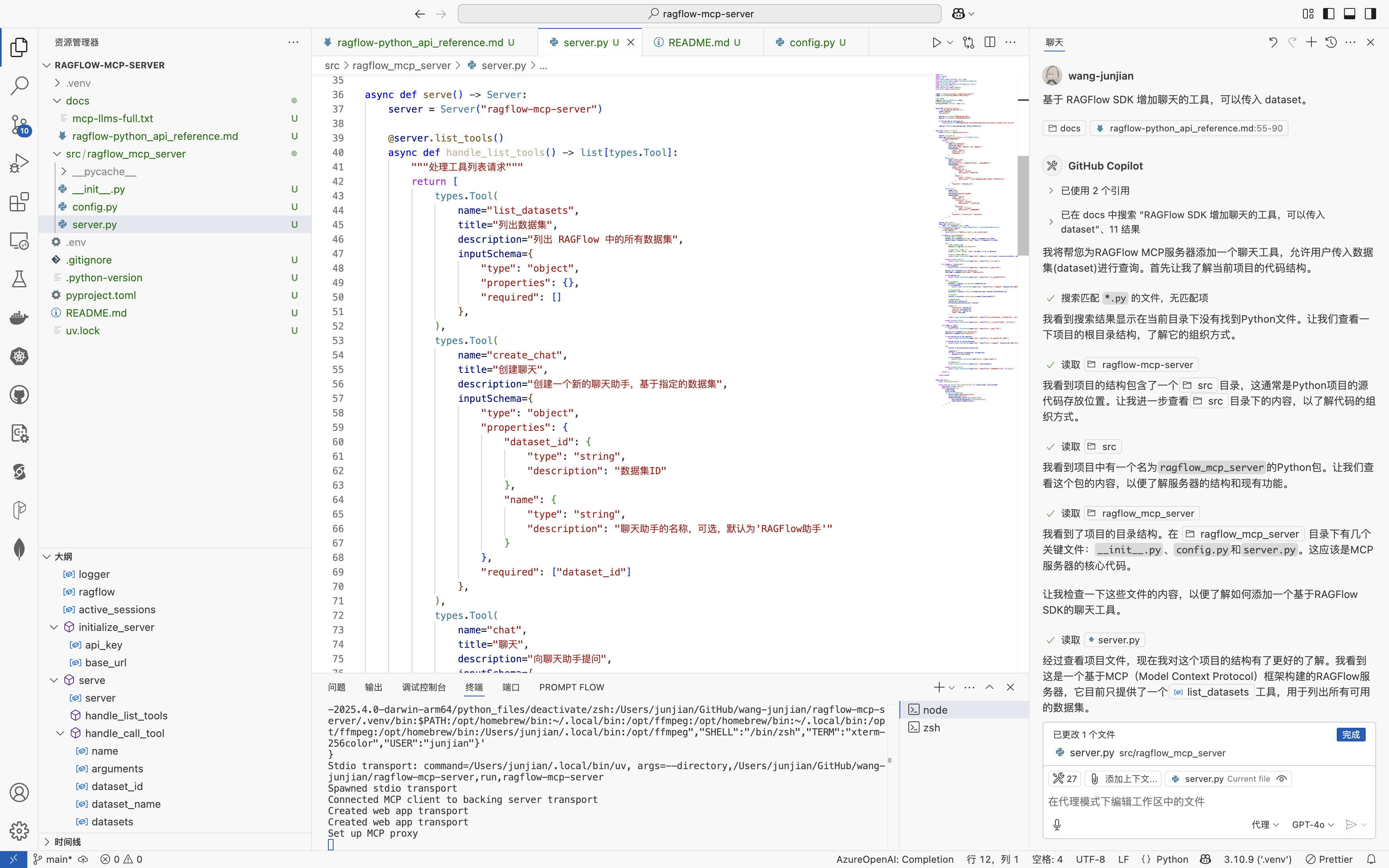Toggle the bottom panel layout button
This screenshot has height=868, width=1389.
(x=1349, y=14)
